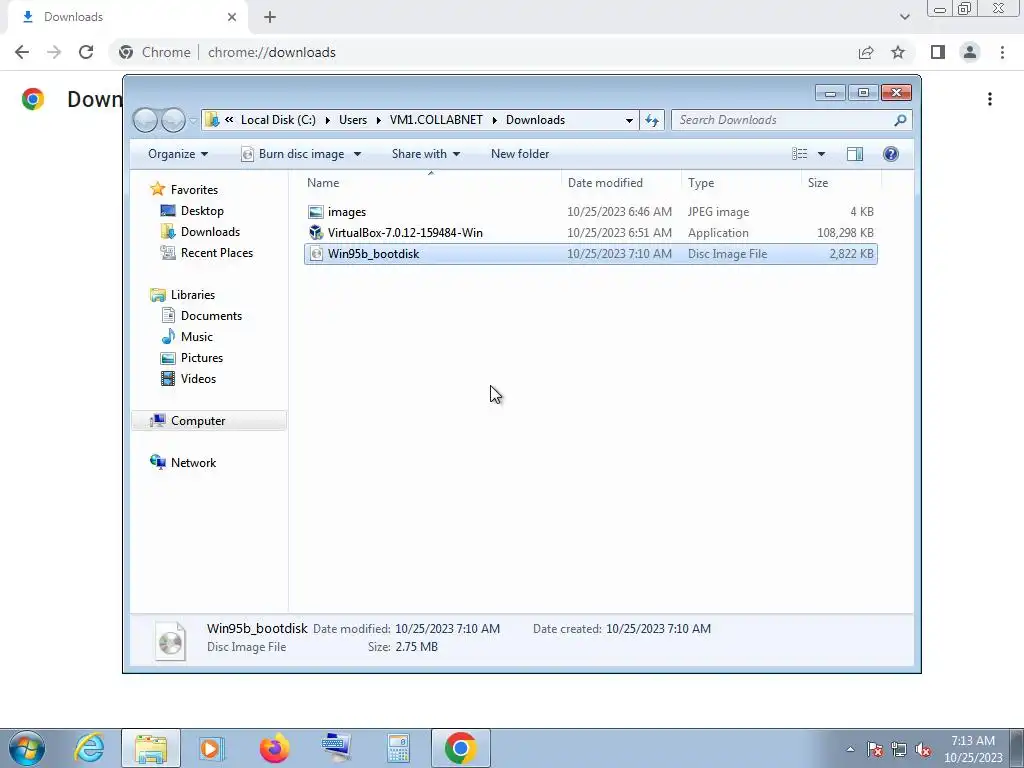Open the Calculator taskbar icon
Image resolution: width=1024 pixels, height=768 pixels.
pos(398,748)
